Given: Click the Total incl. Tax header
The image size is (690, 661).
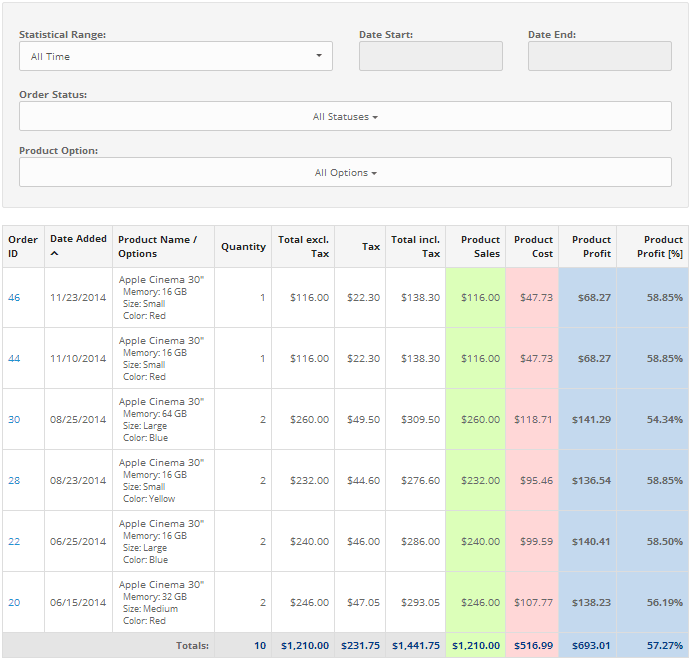Looking at the screenshot, I should coord(415,246).
